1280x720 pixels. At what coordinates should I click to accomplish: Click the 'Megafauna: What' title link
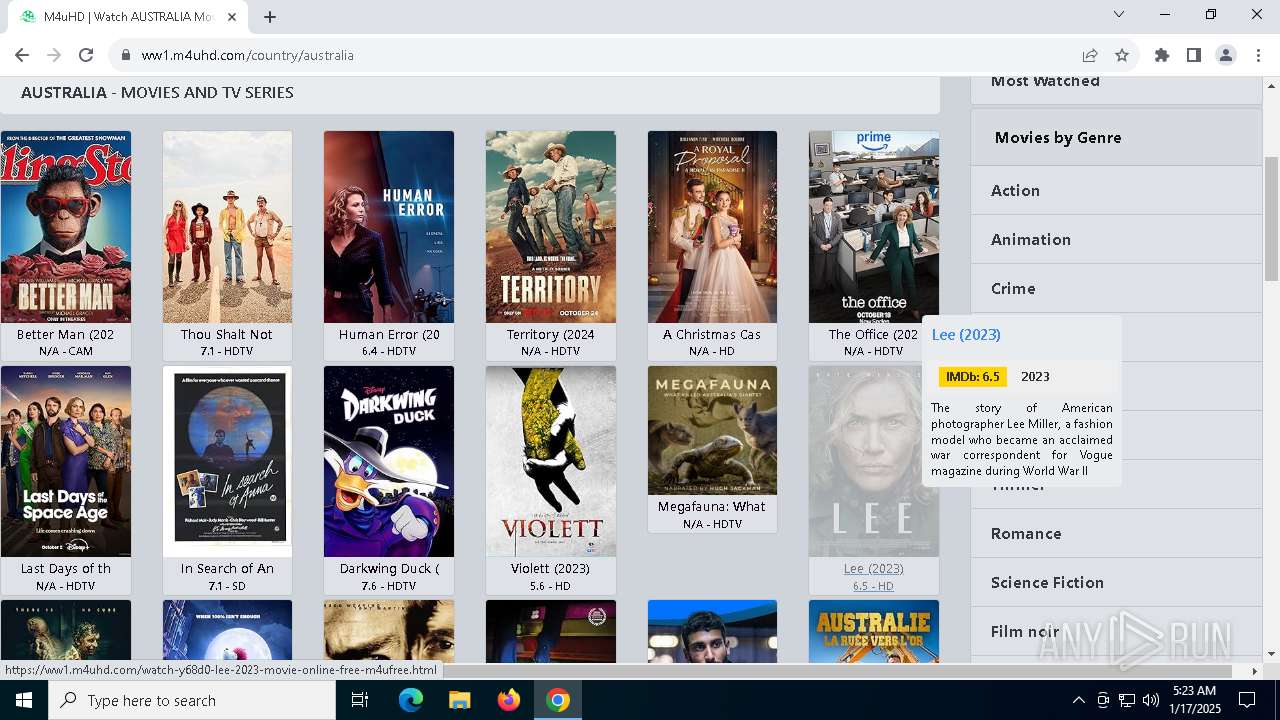tap(712, 506)
